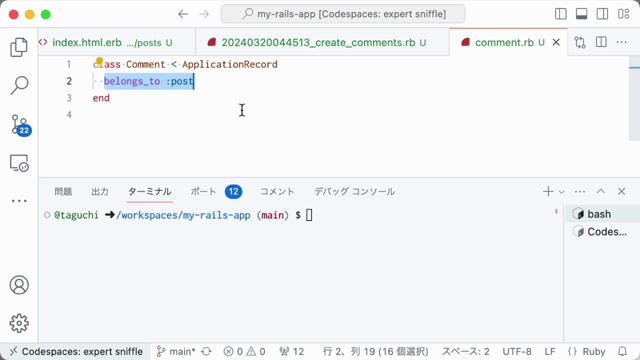This screenshot has height=360, width=640.
Task: Open the Search view in activity bar
Action: coord(19,86)
